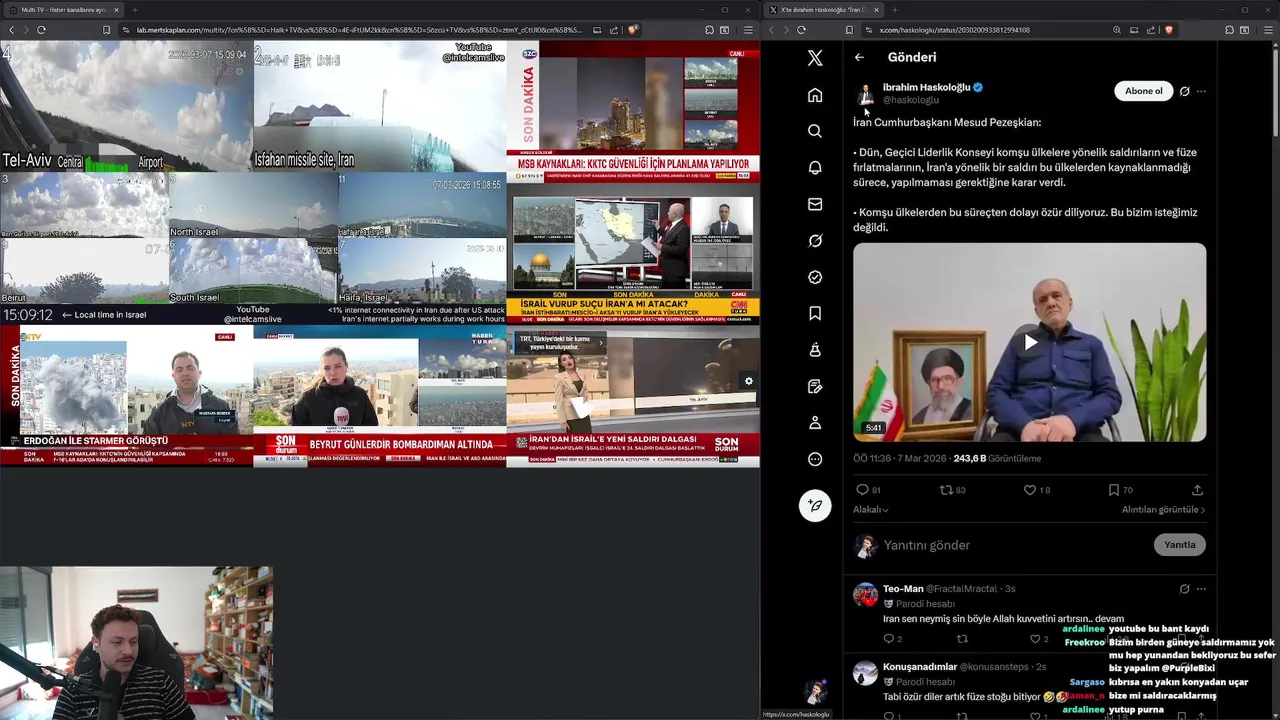Repost icon showing 83 on main post
This screenshot has height=720, width=1280.
click(946, 490)
